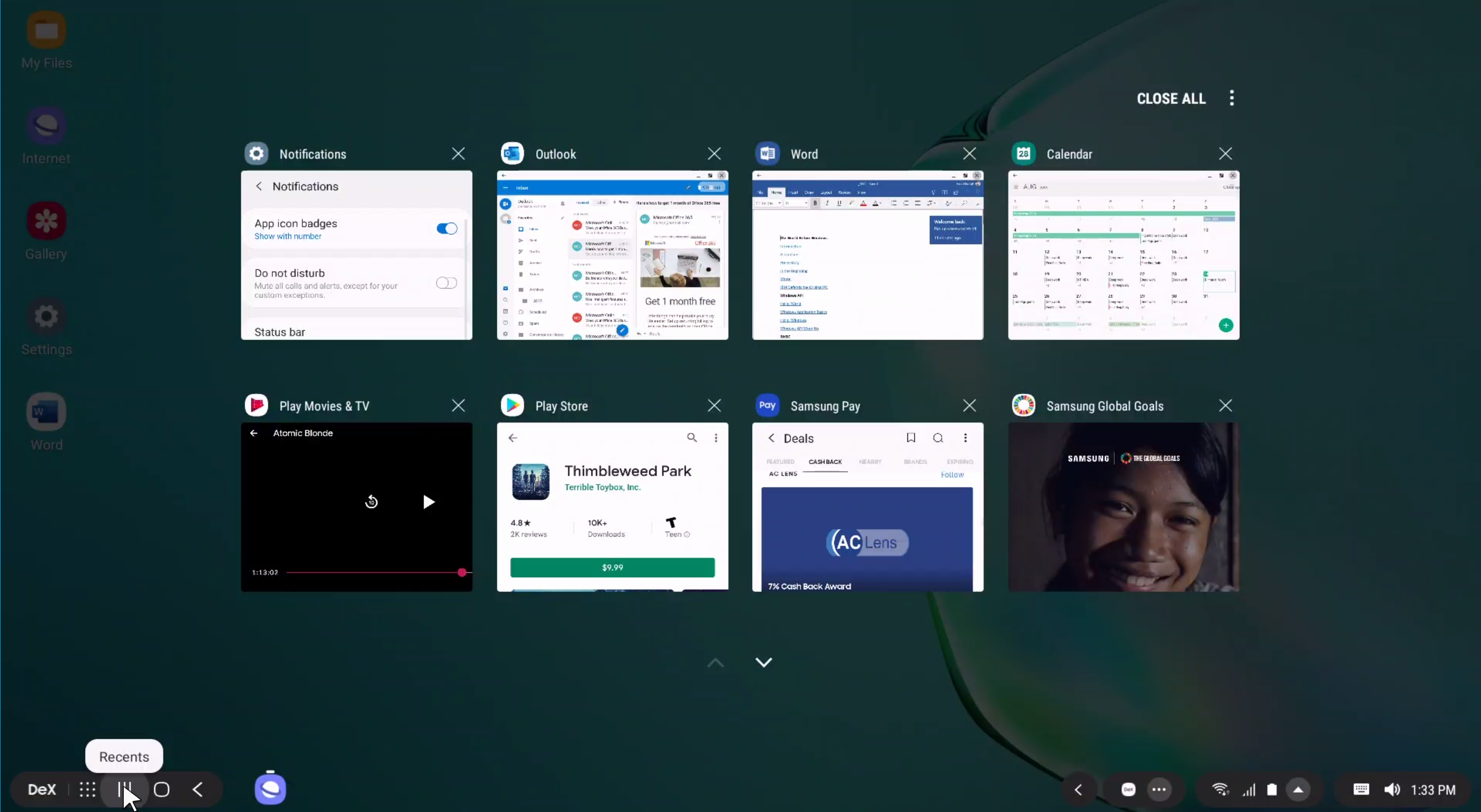Open the three-dots tray menu
1481x812 pixels.
click(1159, 789)
